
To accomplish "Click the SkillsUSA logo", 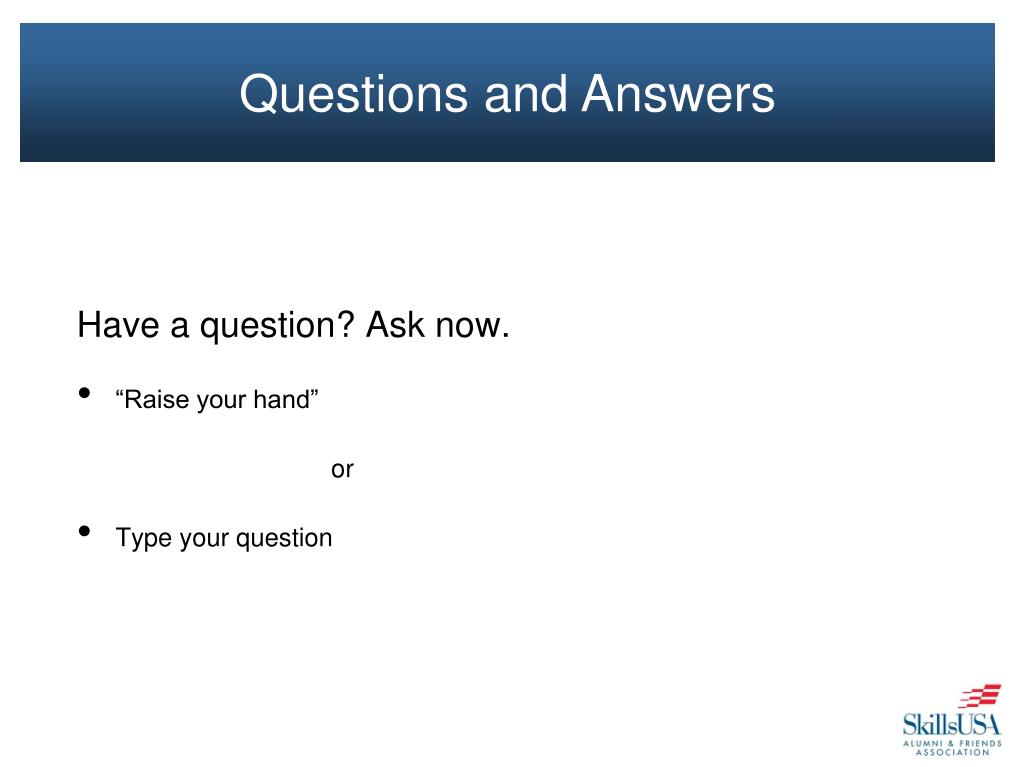I will click(952, 720).
